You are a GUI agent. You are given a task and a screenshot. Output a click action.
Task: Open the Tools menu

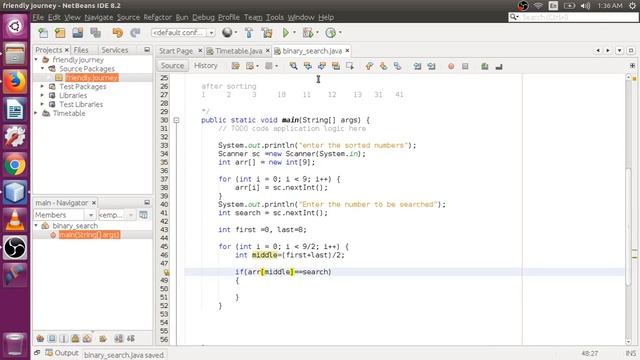coord(275,17)
